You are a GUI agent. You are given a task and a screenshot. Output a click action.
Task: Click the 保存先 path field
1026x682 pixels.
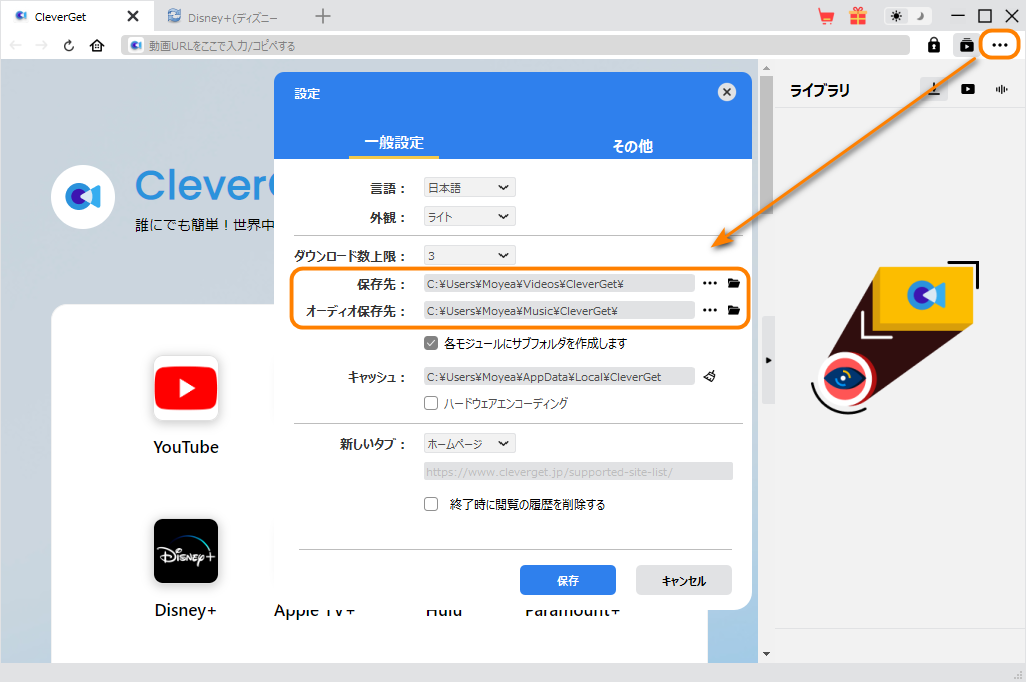click(x=559, y=284)
